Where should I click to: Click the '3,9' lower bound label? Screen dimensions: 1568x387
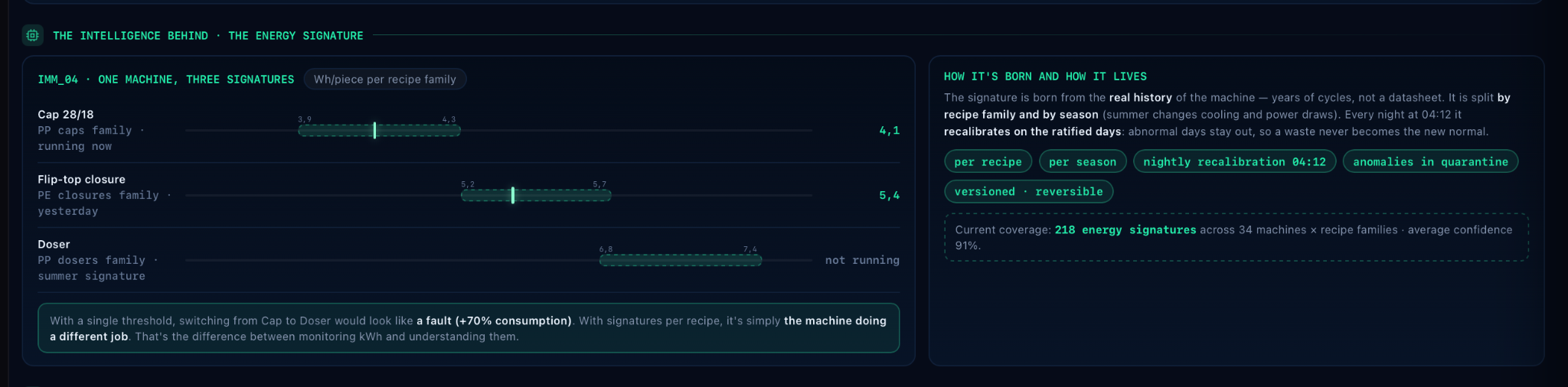tap(305, 120)
